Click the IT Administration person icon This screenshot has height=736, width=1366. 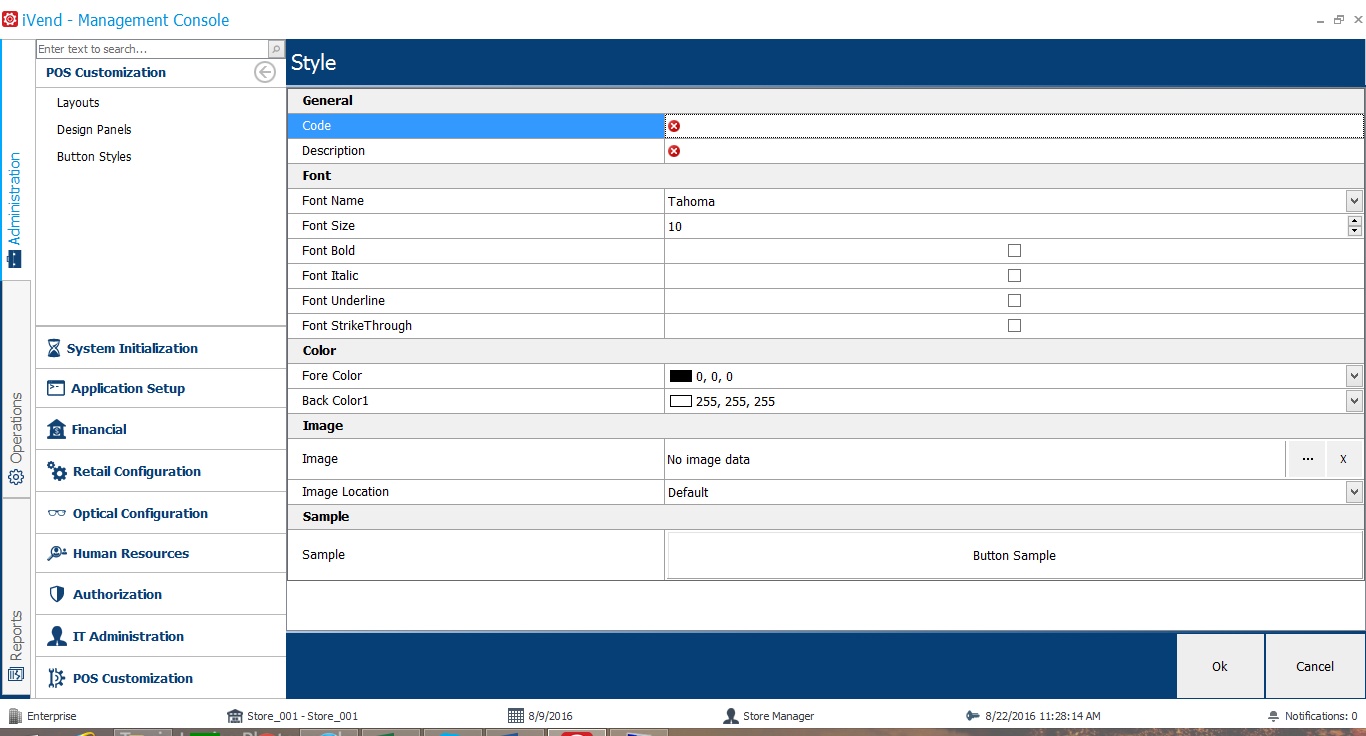57,636
